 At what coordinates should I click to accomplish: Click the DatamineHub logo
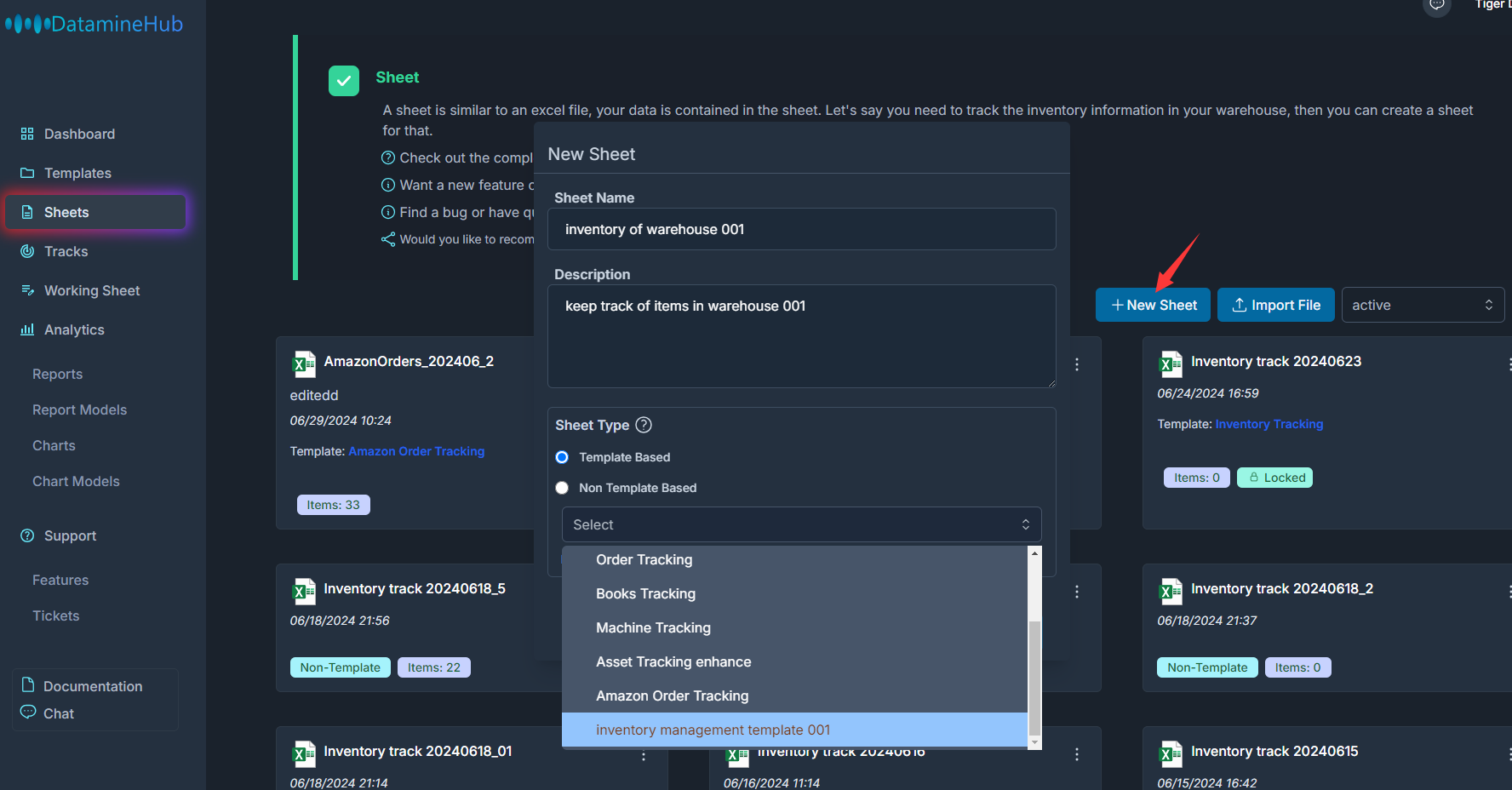click(x=94, y=24)
